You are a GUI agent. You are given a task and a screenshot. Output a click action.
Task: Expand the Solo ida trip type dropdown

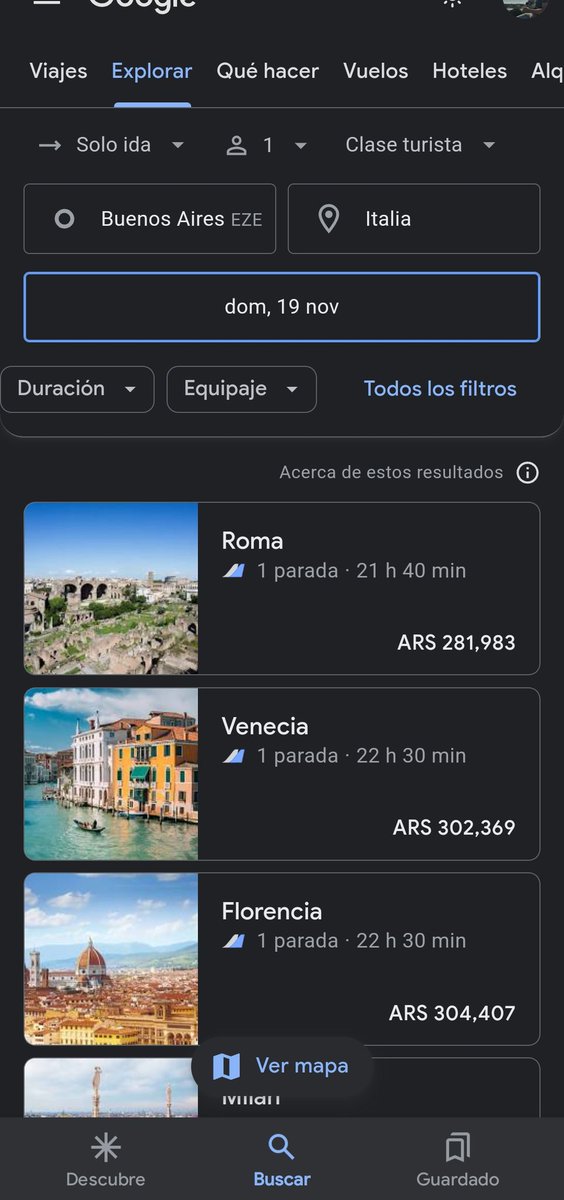[x=112, y=145]
